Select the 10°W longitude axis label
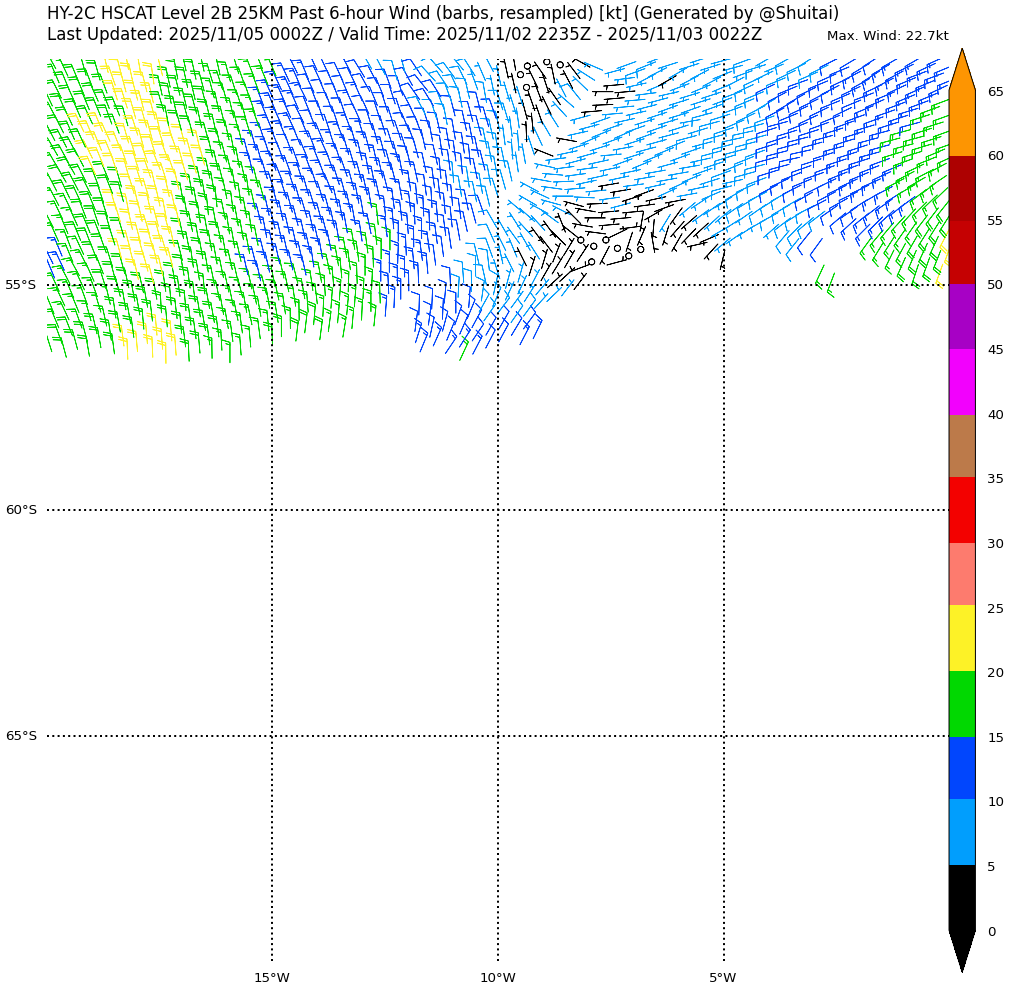The image size is (1009, 989). pyautogui.click(x=497, y=978)
